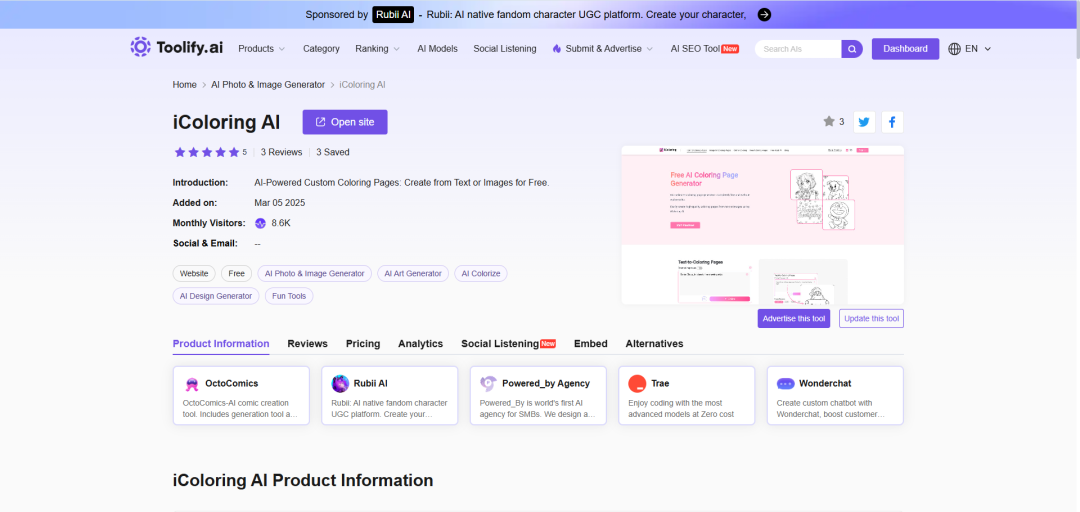
Task: Click the flame icon beside Submit & Advertise
Action: (557, 49)
